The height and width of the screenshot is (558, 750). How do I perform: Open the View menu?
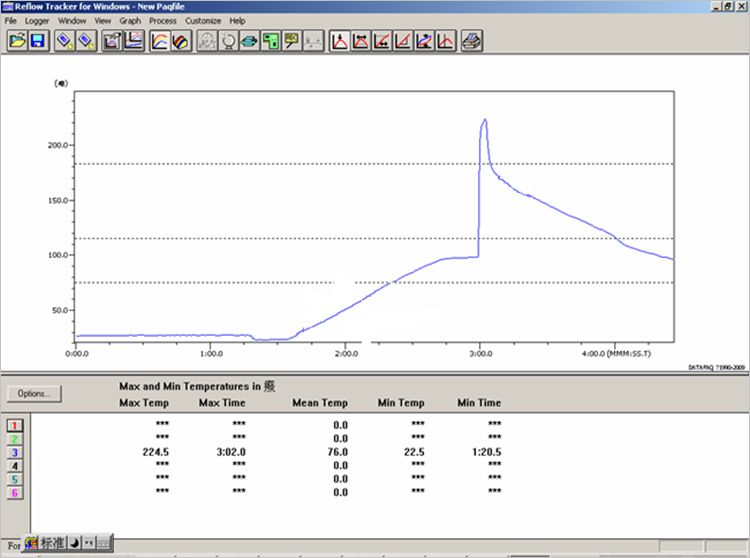point(102,21)
